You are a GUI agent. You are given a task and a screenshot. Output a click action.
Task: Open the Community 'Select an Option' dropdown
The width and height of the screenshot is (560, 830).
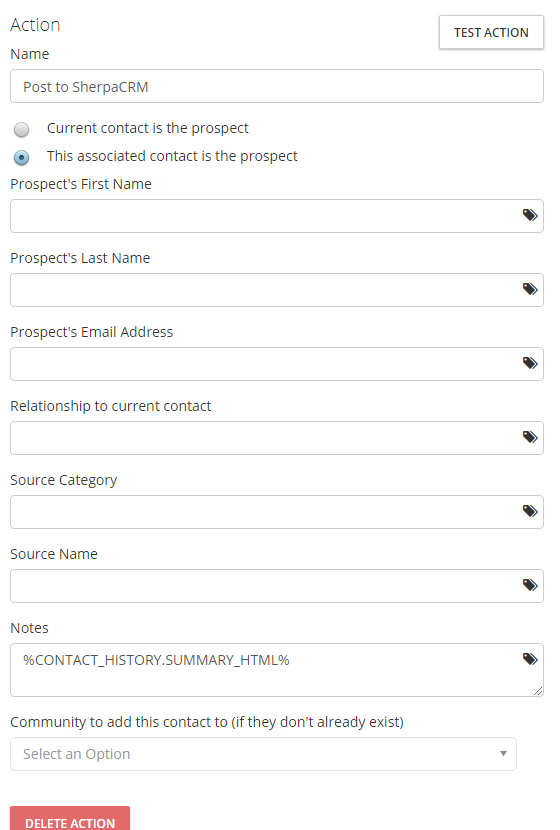pos(263,754)
